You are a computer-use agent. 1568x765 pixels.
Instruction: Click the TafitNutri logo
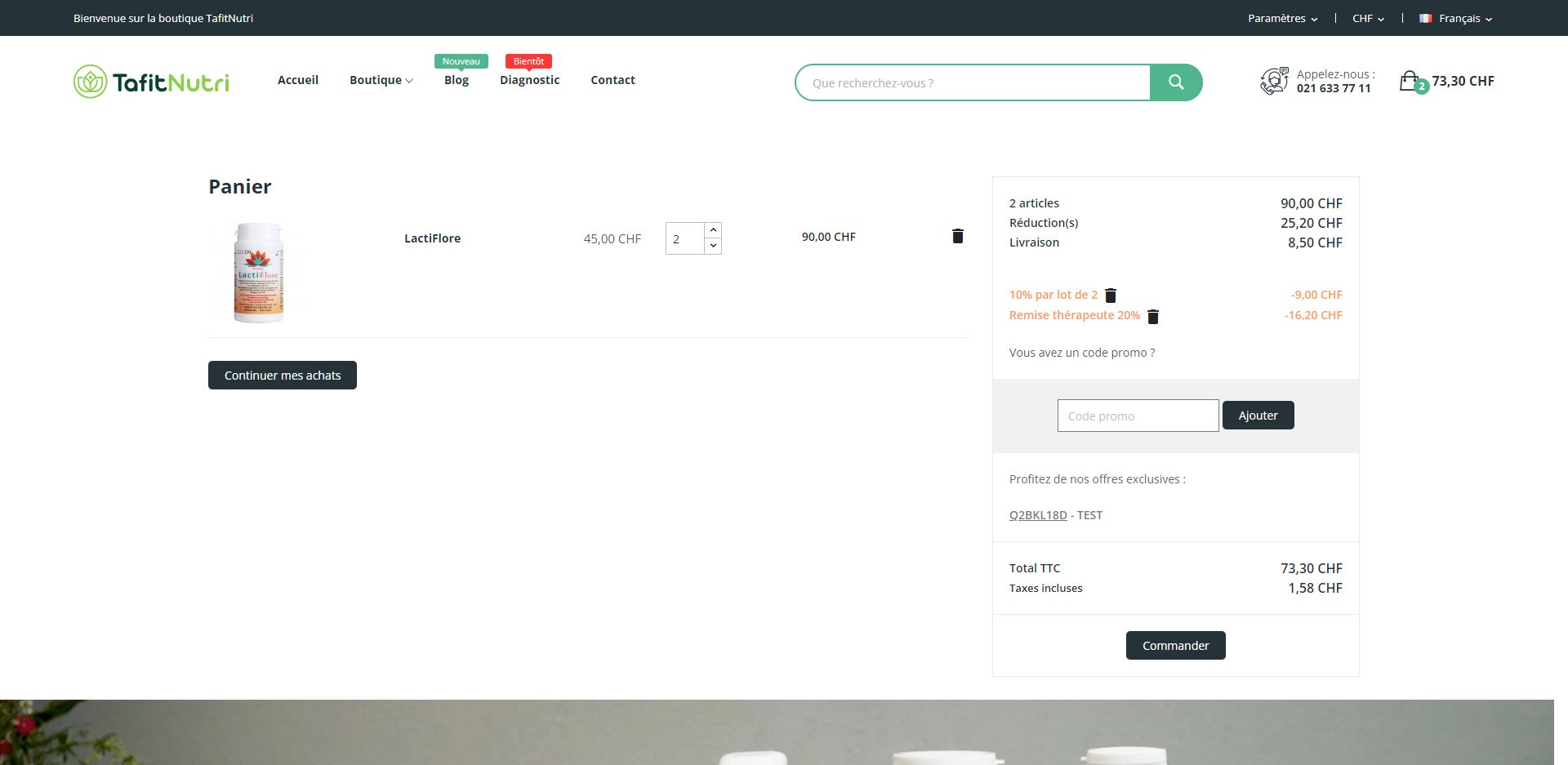(151, 82)
